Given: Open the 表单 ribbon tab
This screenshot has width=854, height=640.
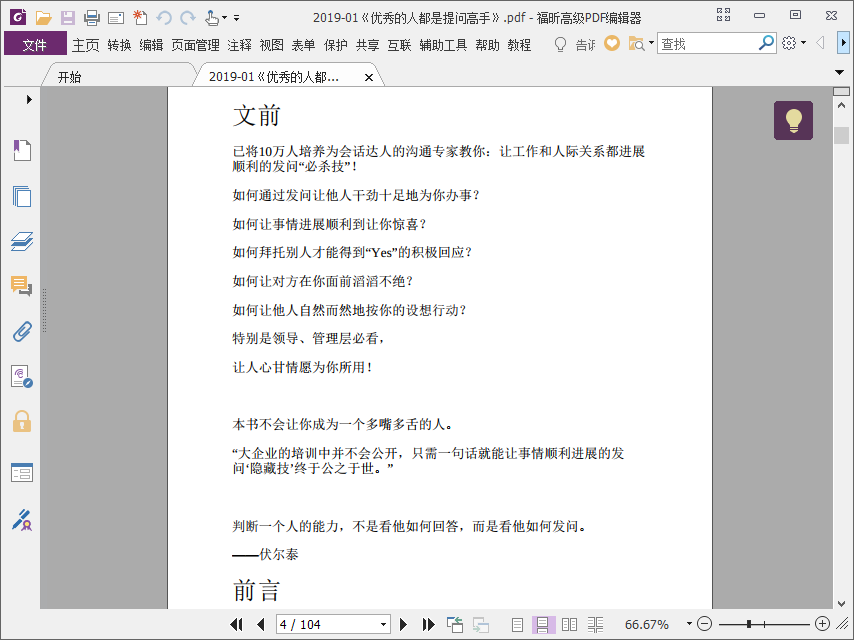Looking at the screenshot, I should click(x=303, y=45).
